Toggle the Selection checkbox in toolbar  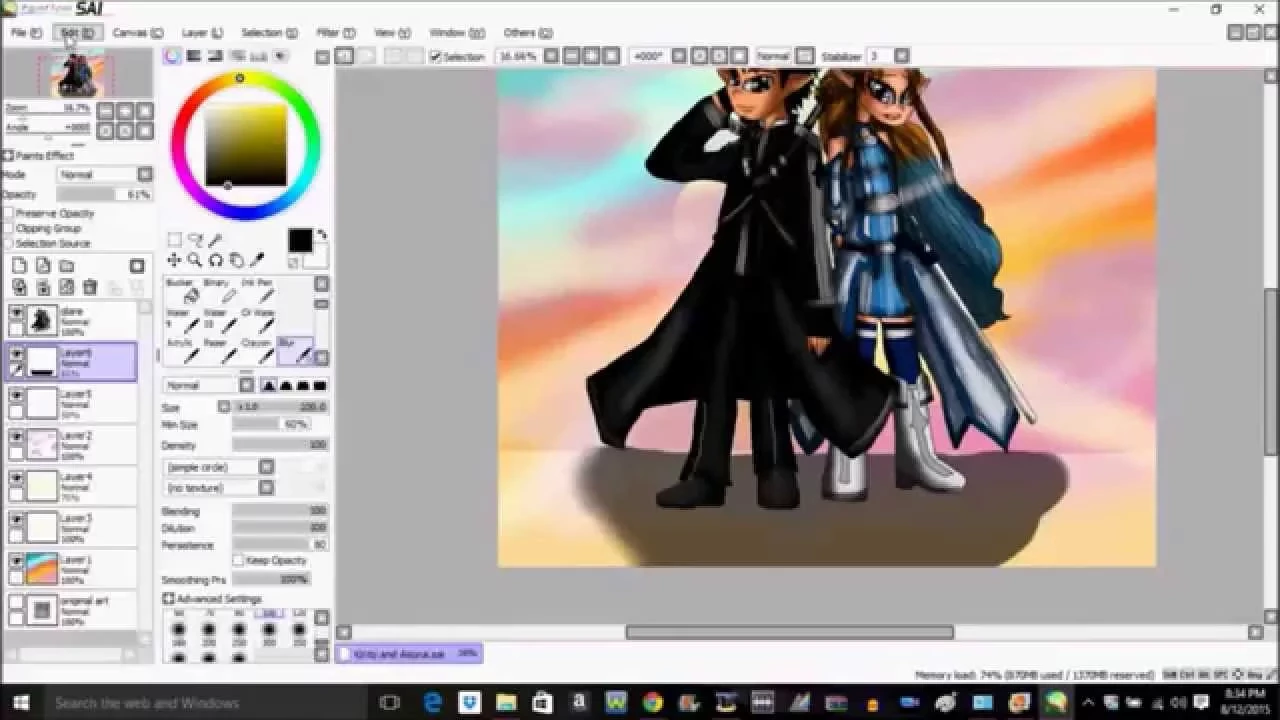[x=436, y=57]
